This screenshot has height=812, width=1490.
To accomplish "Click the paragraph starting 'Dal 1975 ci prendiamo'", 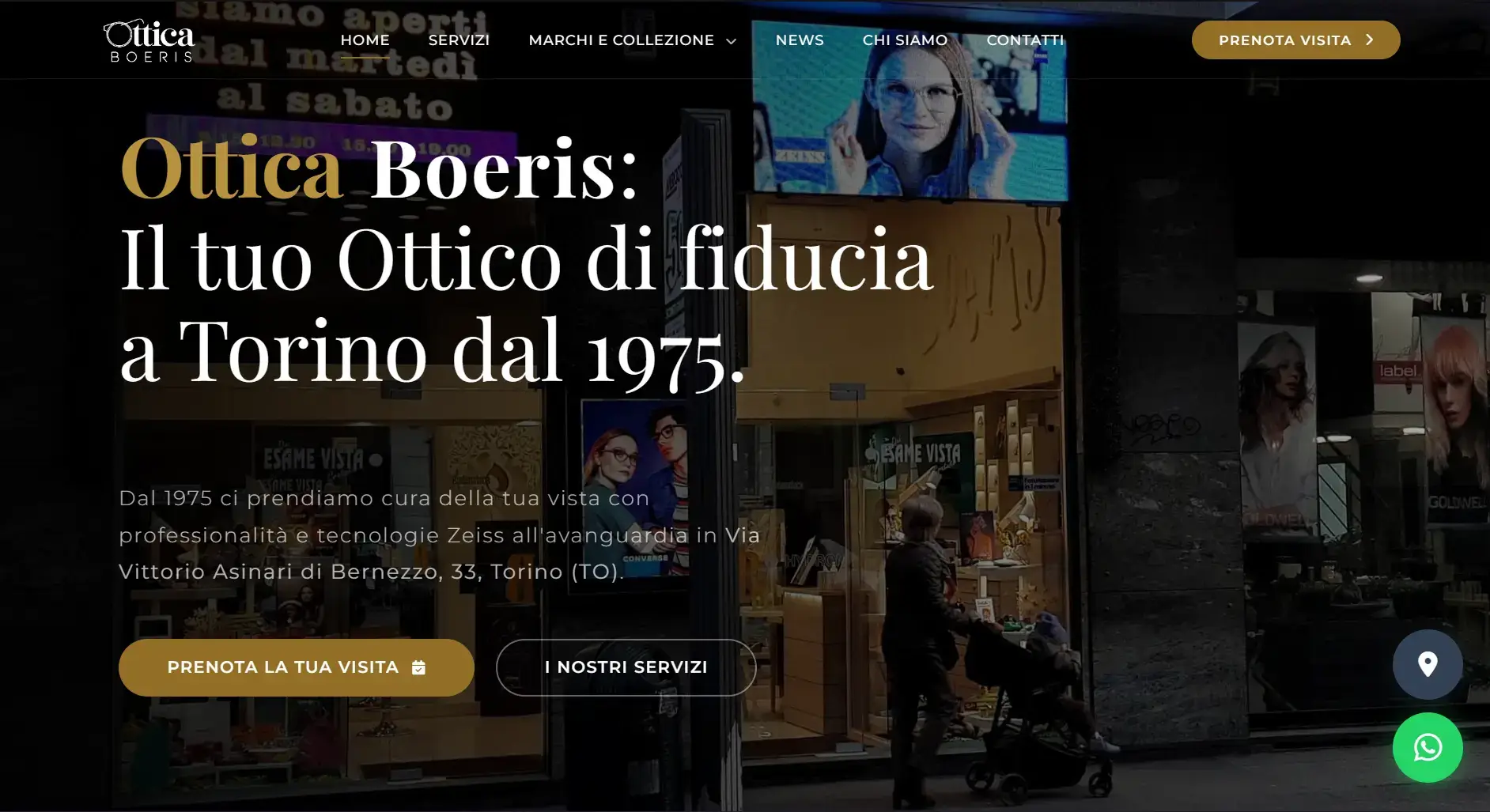I will point(440,535).
